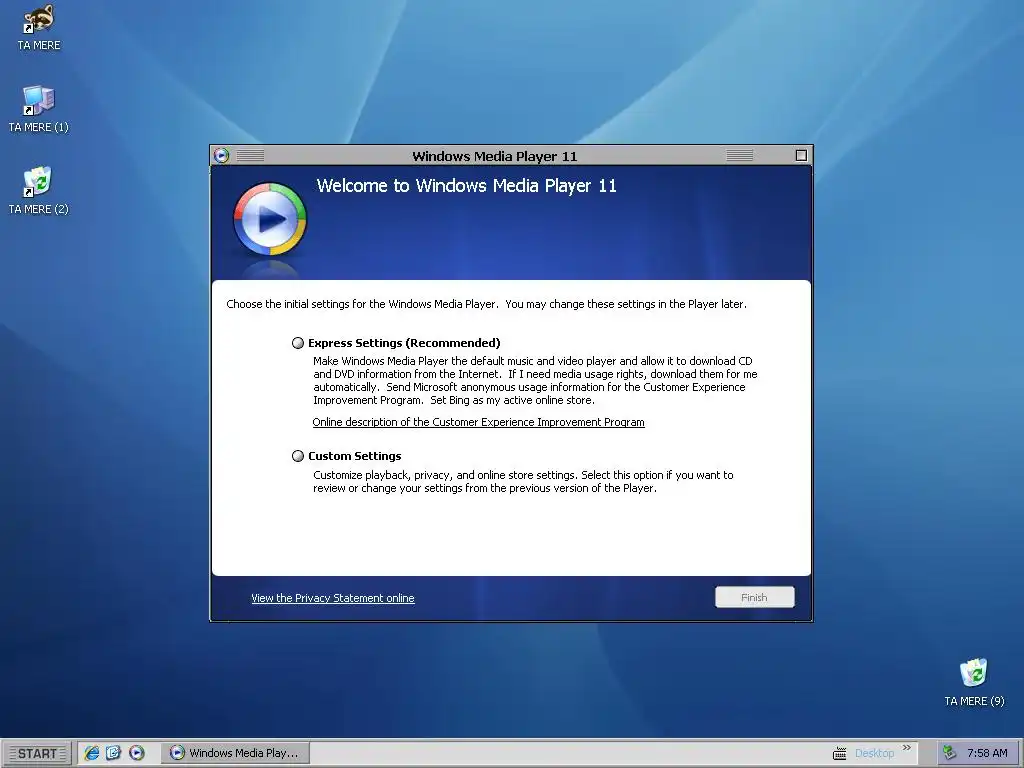Click the Welcome to Windows Media Player 11 heading

point(466,186)
